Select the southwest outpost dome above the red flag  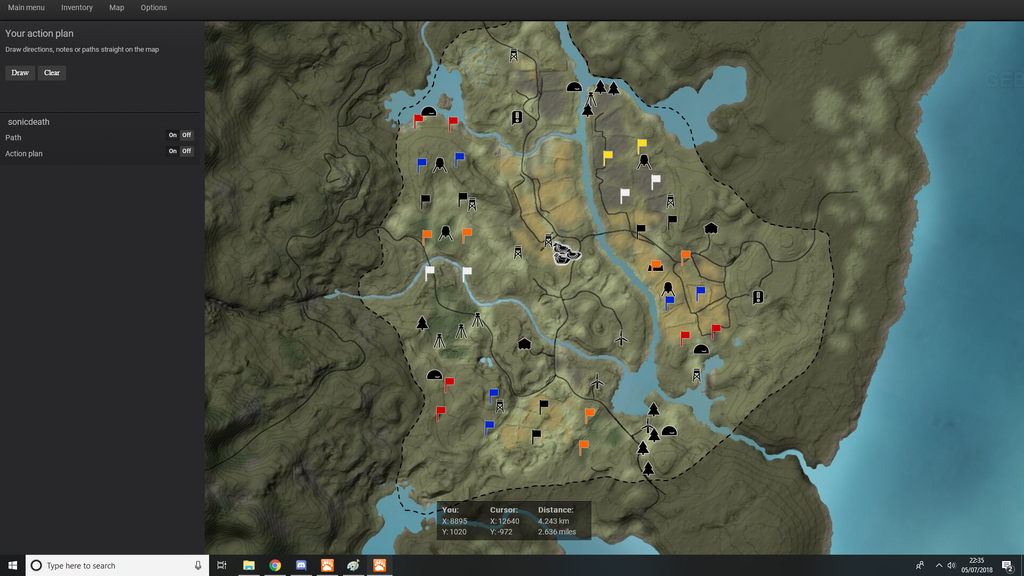434,375
